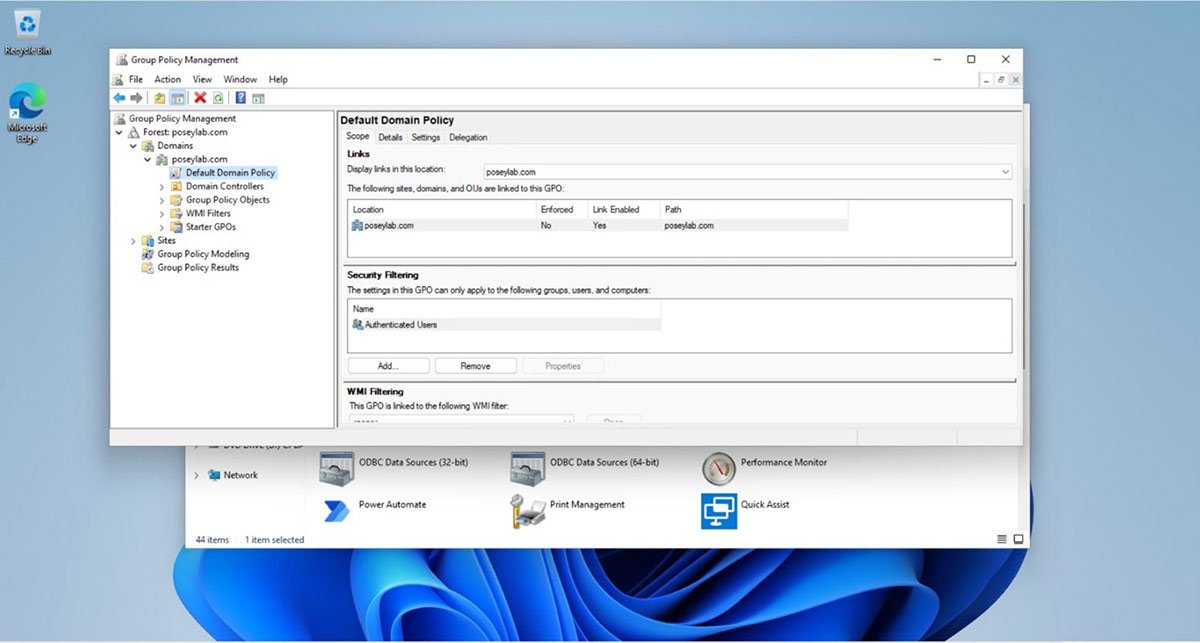Open the Action menu

click(166, 79)
